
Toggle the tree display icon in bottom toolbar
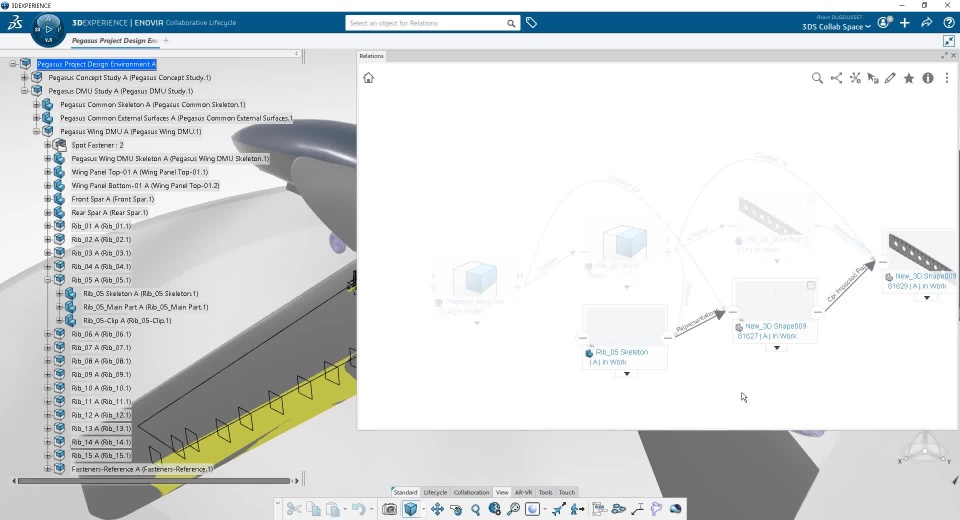point(599,509)
